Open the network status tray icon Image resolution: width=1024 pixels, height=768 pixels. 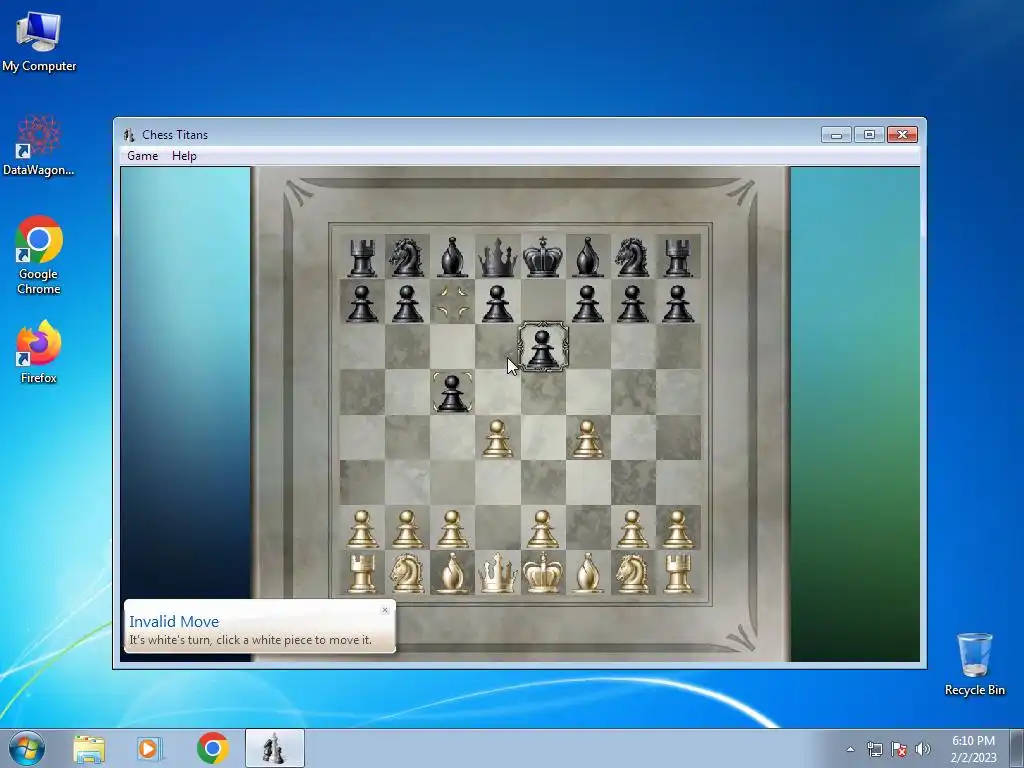pyautogui.click(x=874, y=749)
